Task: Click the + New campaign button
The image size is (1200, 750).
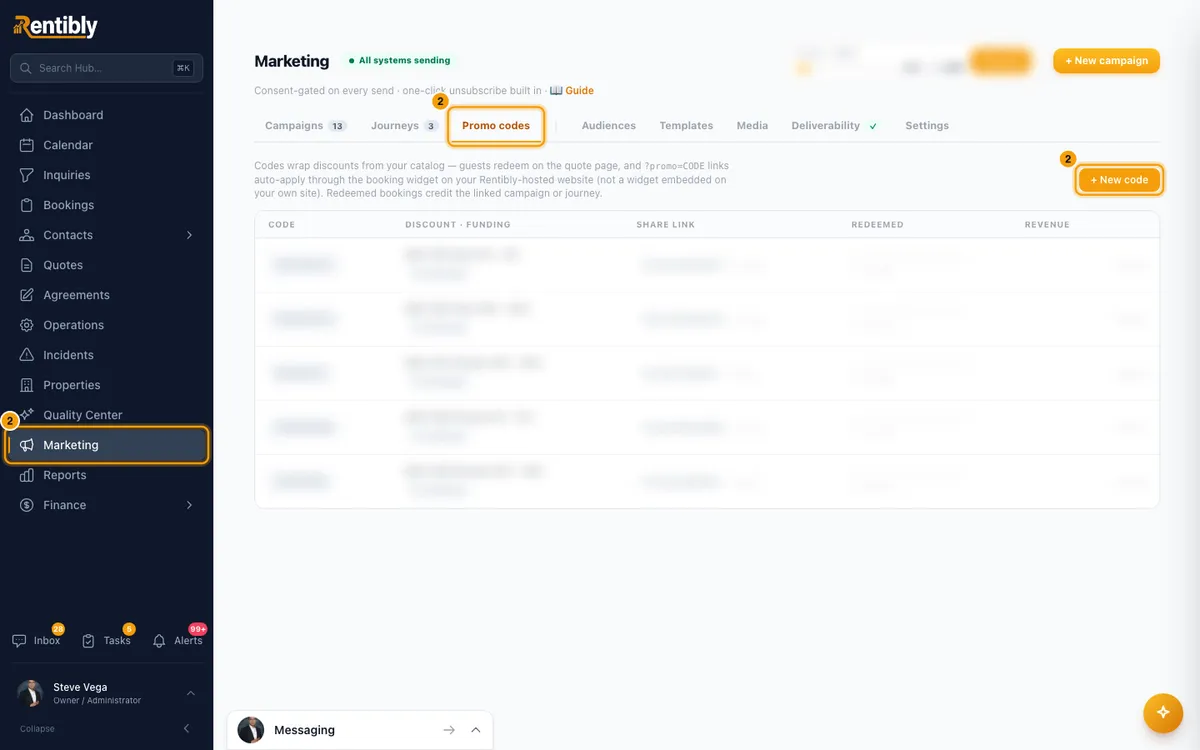Action: coord(1106,61)
